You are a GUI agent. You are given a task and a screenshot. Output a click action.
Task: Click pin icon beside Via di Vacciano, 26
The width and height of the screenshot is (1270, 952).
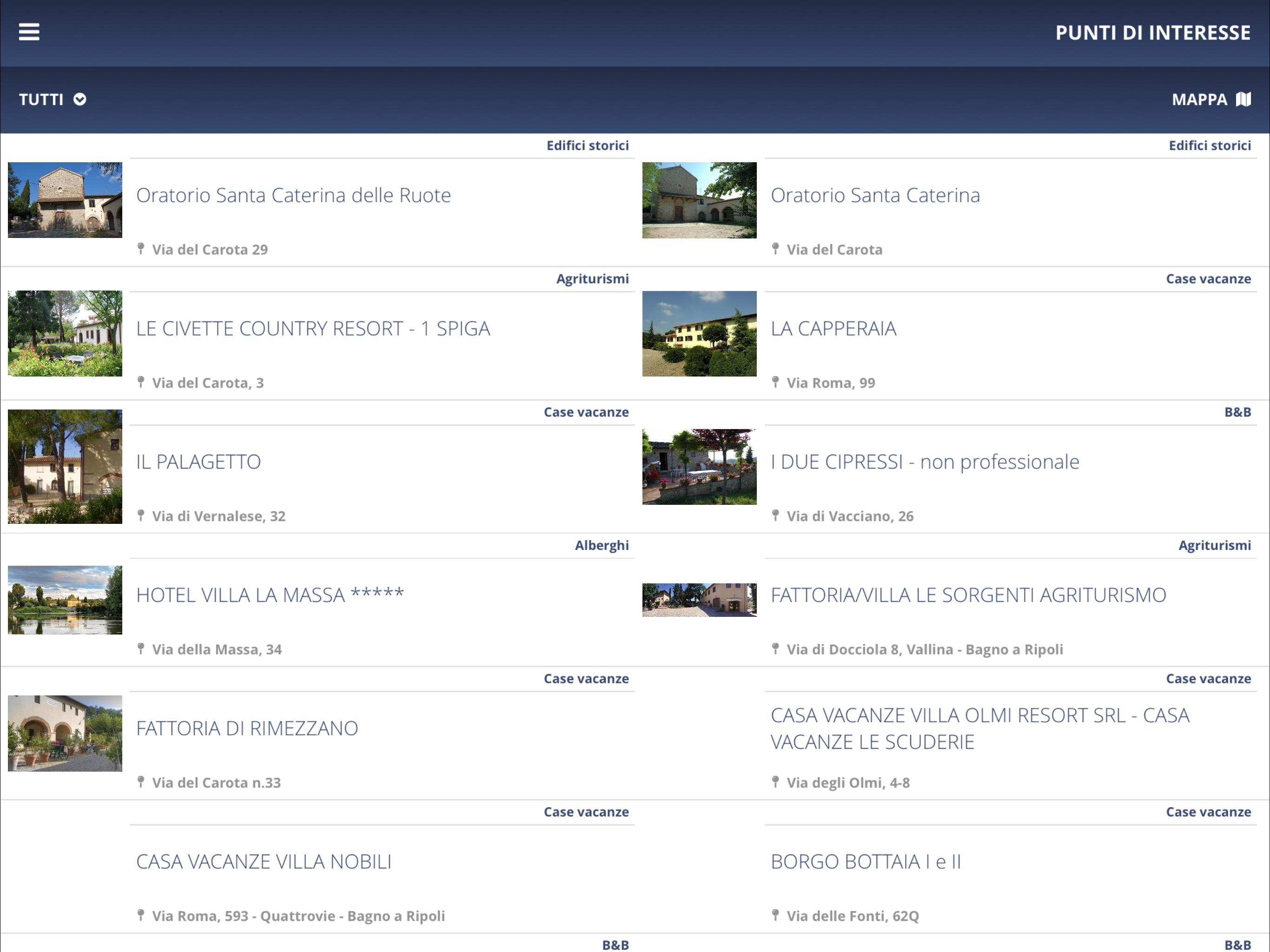coord(775,515)
